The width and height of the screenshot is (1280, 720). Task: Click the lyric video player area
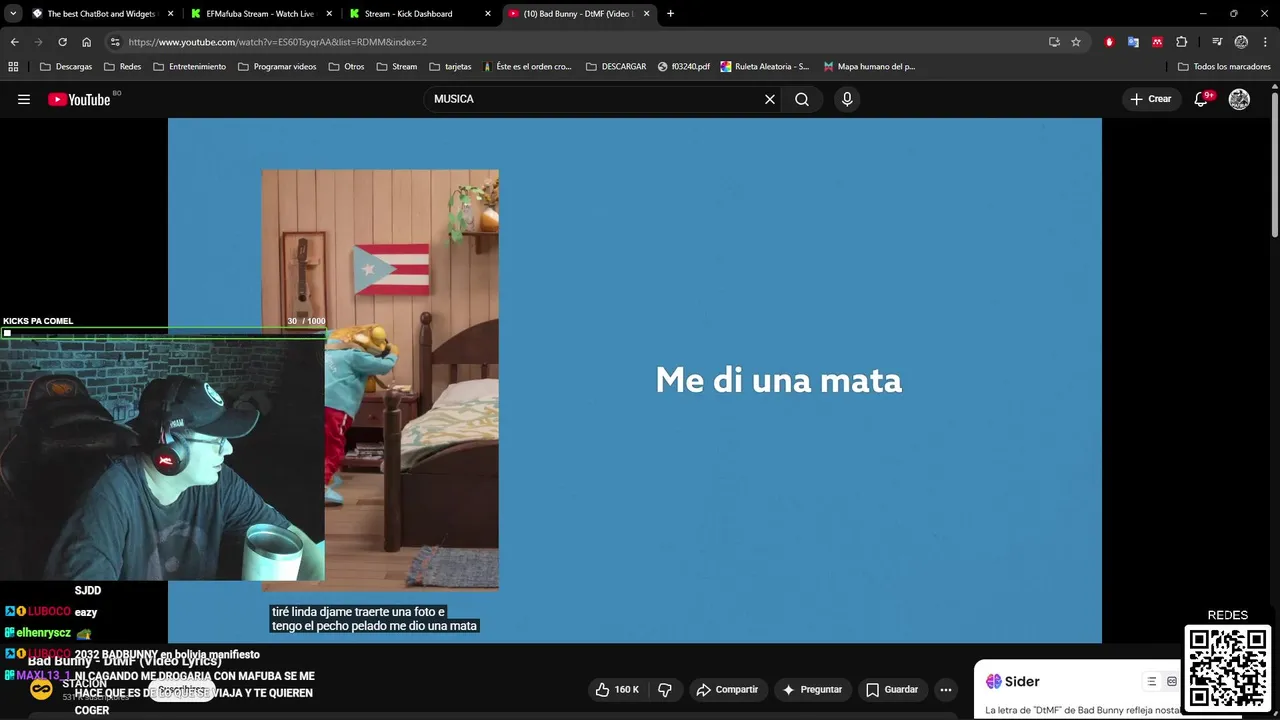[635, 380]
